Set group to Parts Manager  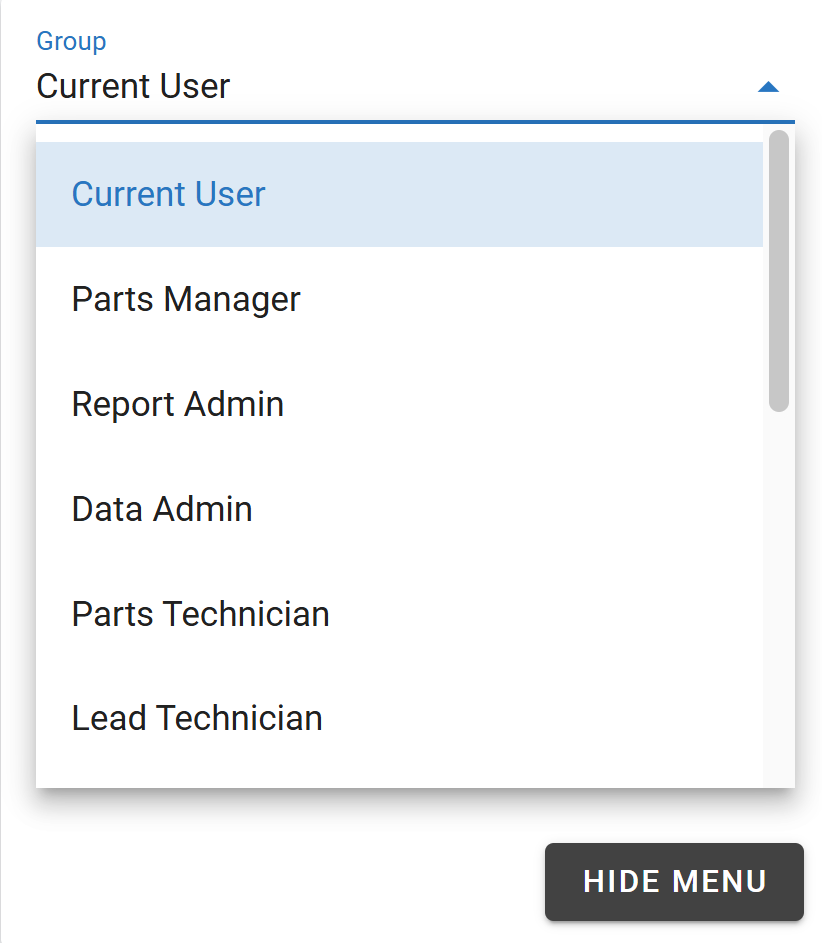point(186,299)
